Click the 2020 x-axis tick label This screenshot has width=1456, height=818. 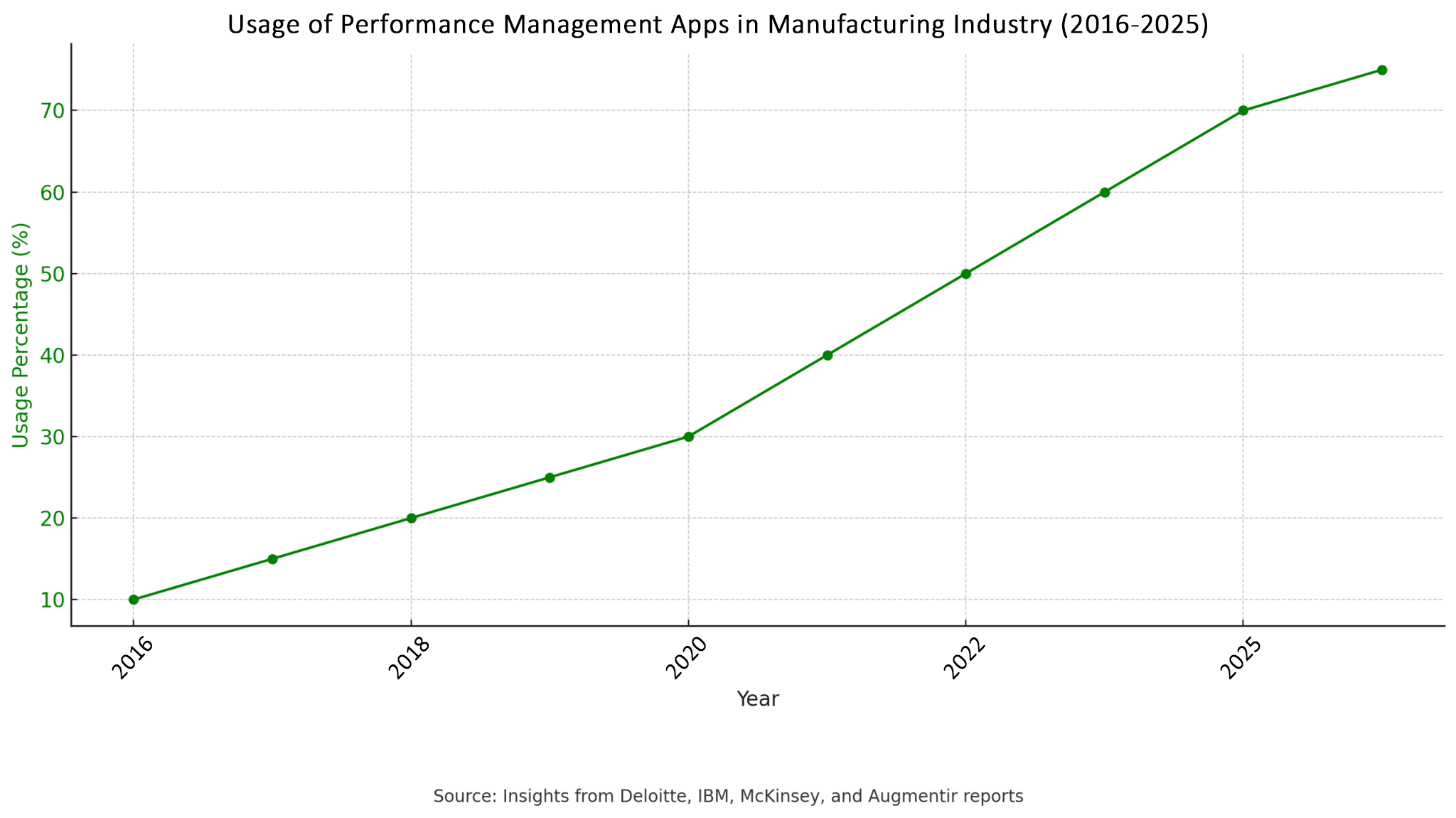tap(687, 659)
